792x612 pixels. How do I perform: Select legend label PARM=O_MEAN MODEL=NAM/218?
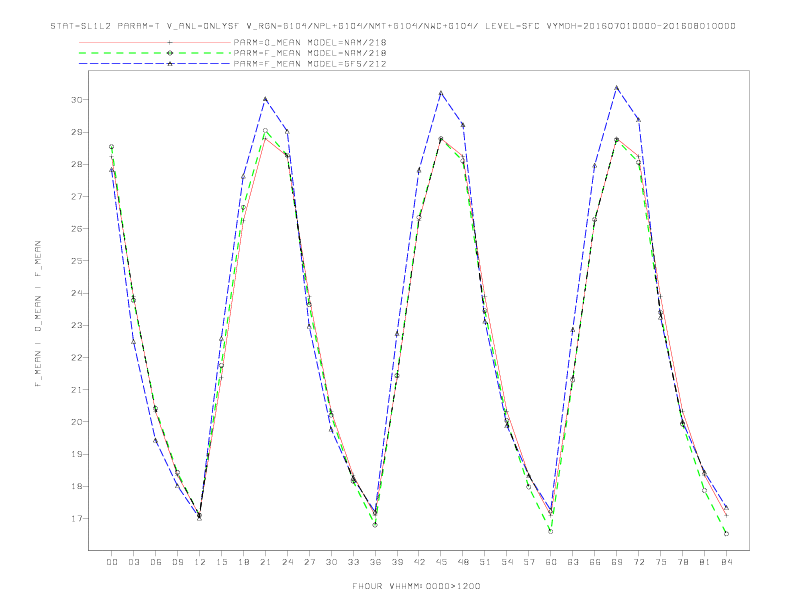coord(310,42)
